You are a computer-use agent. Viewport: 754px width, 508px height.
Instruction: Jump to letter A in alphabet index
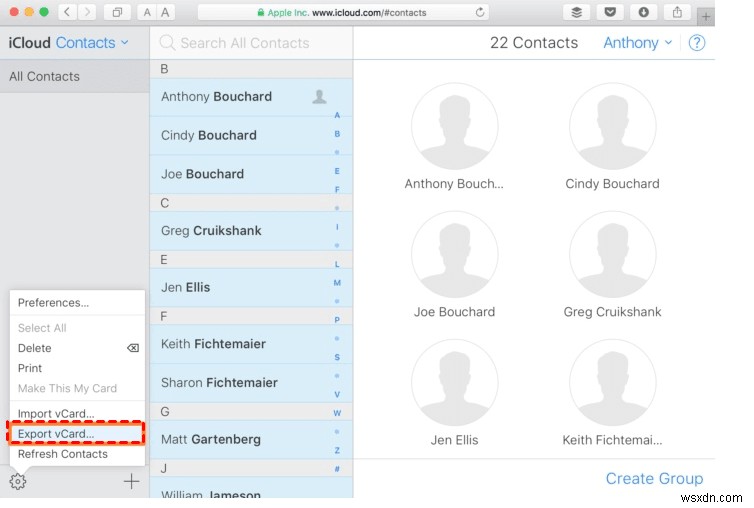[x=337, y=115]
